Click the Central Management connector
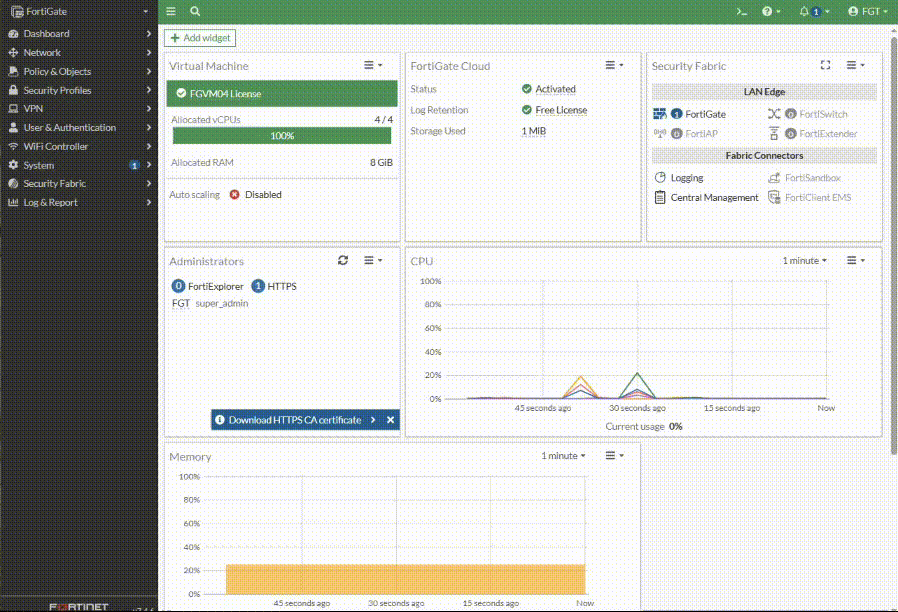The image size is (898, 612). (714, 197)
